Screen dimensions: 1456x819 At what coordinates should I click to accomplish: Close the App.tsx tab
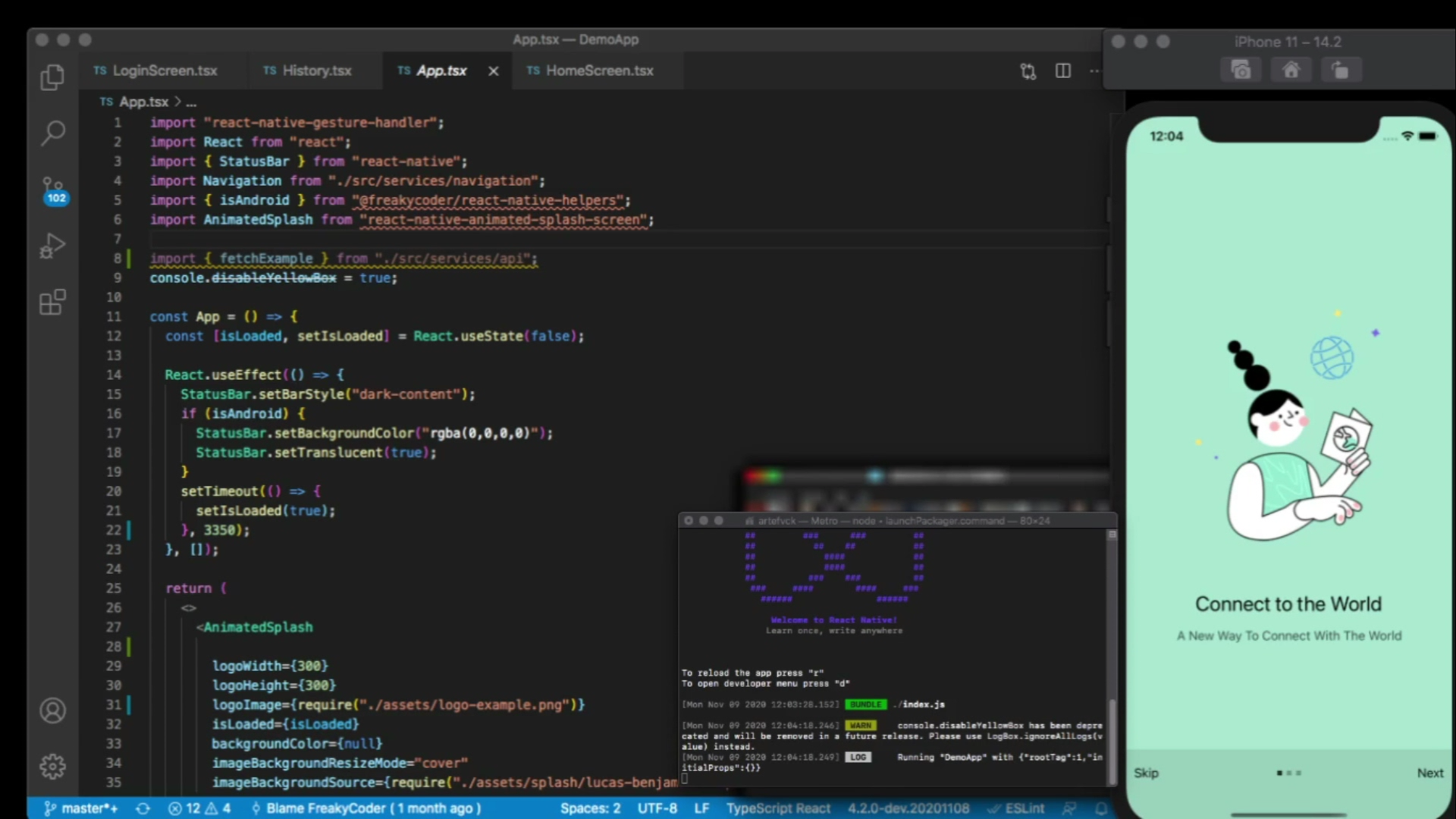(494, 71)
